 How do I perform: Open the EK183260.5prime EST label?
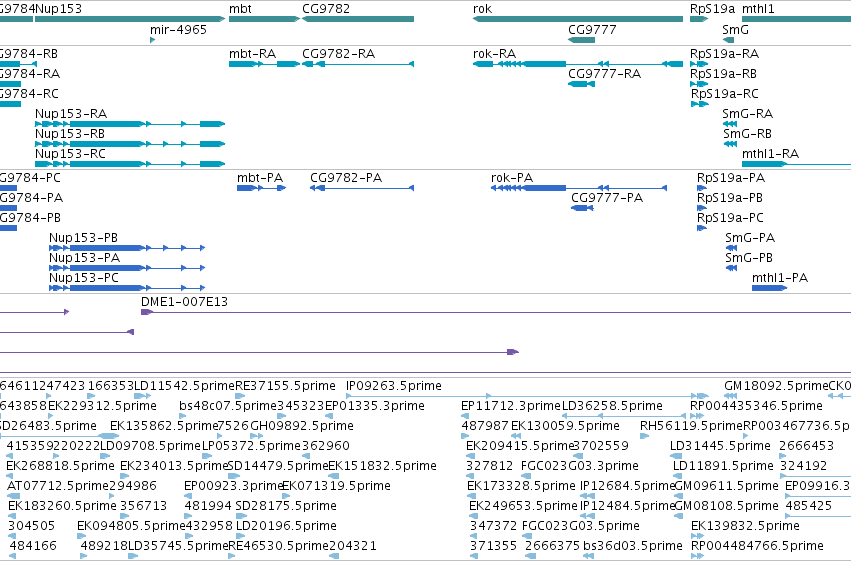click(62, 507)
